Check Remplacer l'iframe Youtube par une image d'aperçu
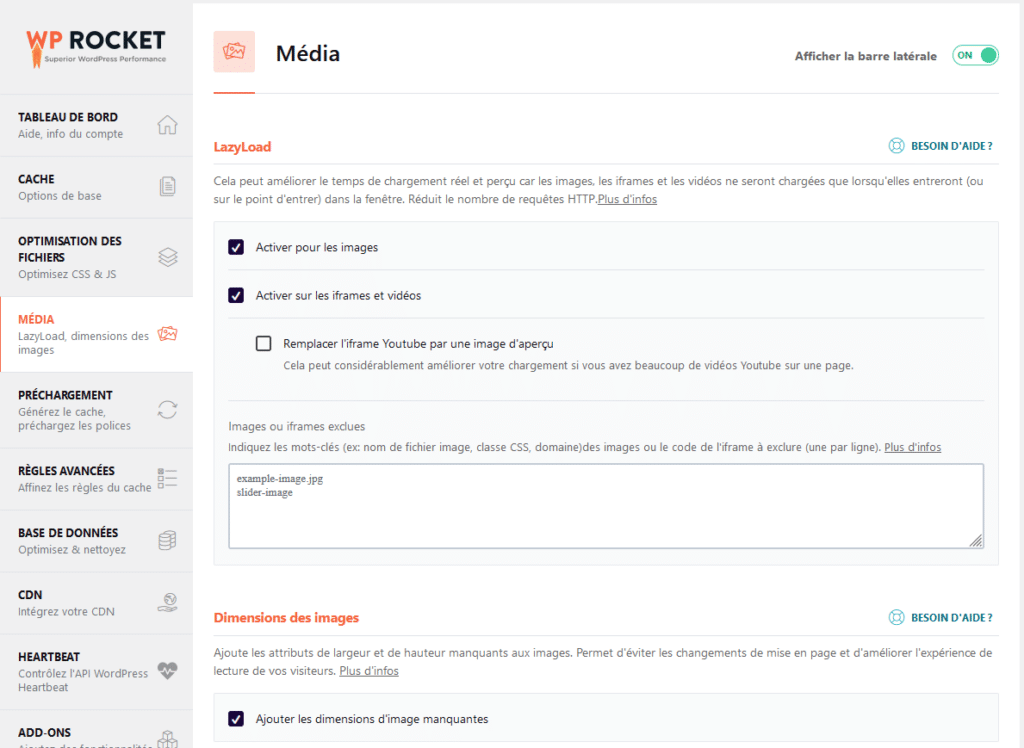Viewport: 1024px width, 748px height. (x=263, y=344)
